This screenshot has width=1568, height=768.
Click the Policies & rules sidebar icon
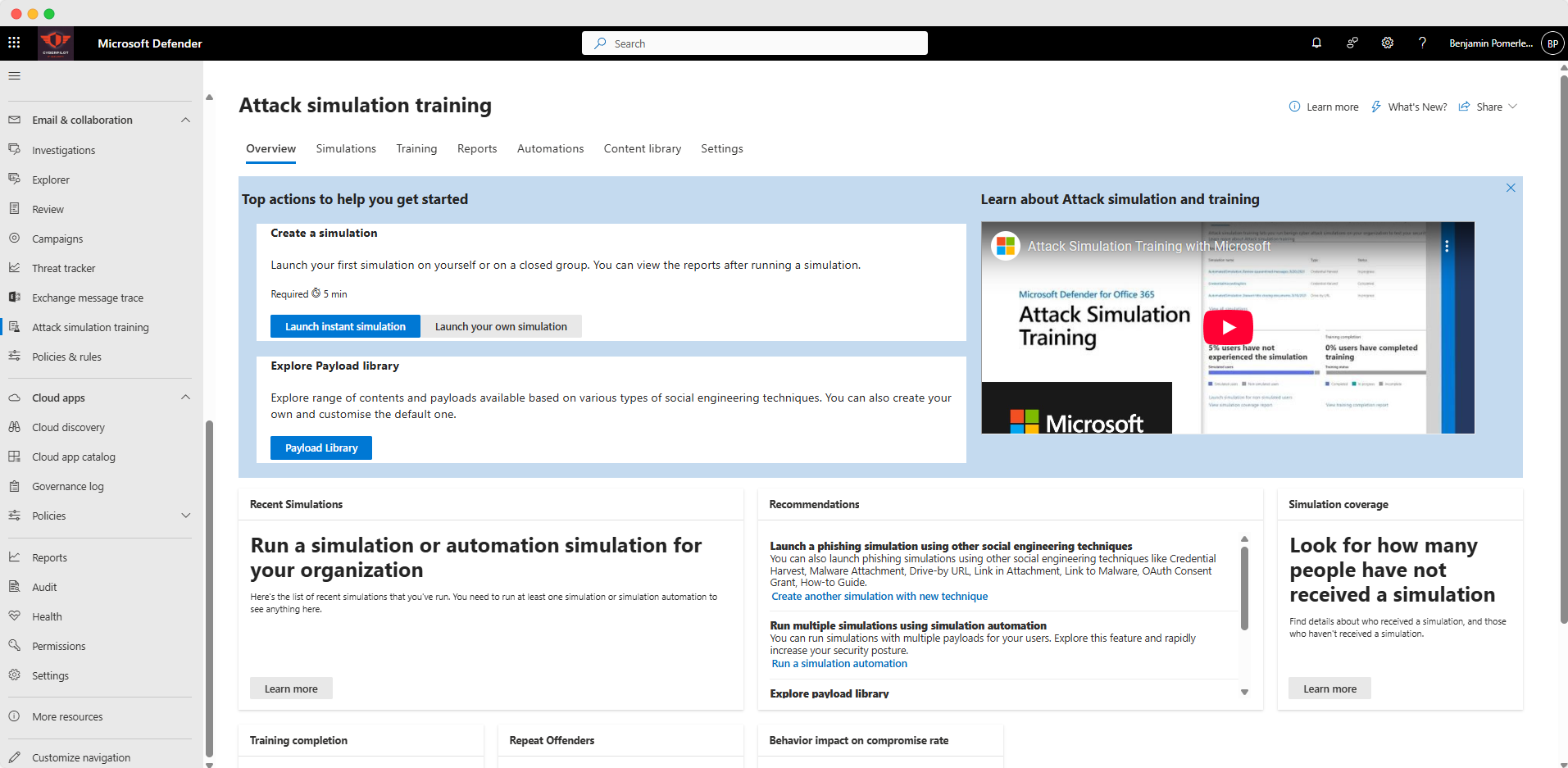tap(14, 356)
